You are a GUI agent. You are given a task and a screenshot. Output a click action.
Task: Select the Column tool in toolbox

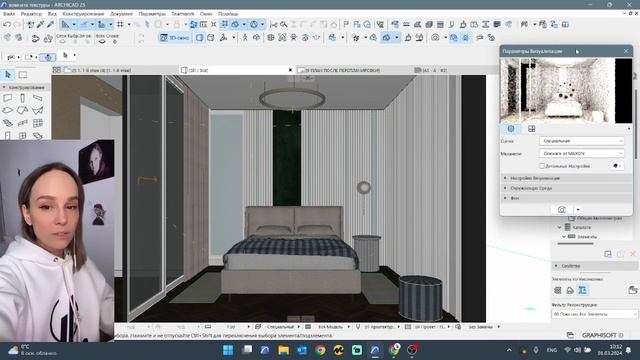click(22, 98)
